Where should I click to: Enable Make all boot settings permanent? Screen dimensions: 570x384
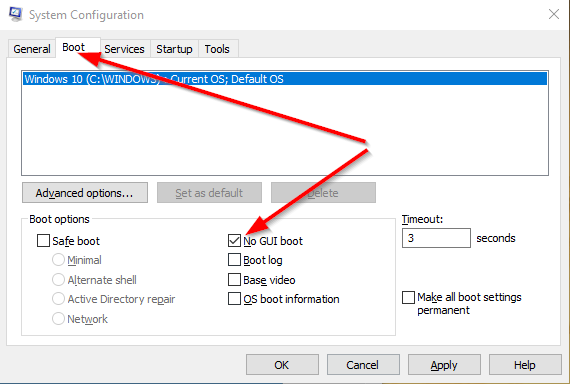[409, 297]
